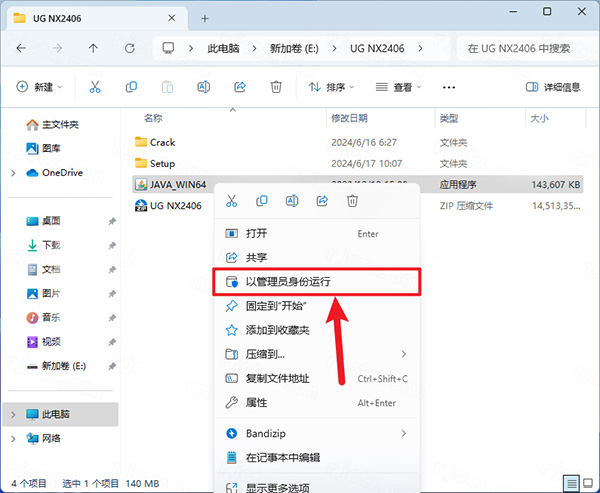This screenshot has height=493, width=600.
Task: Click the Cut icon in the toolbar
Action: pyautogui.click(x=95, y=87)
